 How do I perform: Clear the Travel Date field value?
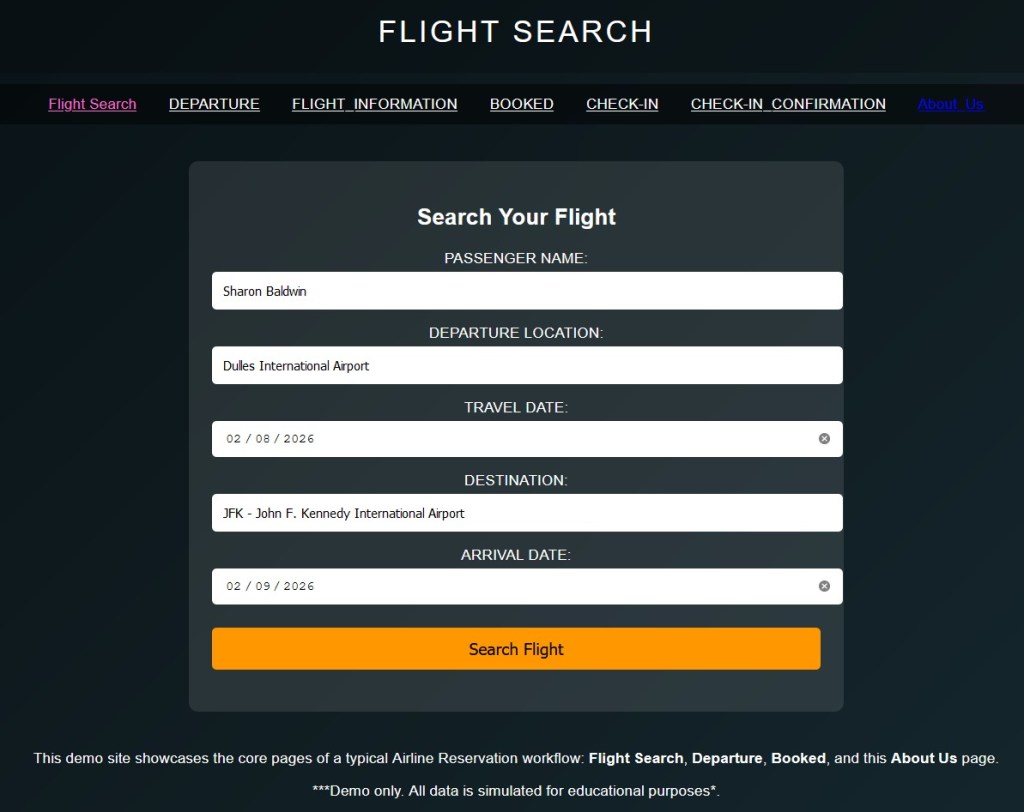tap(824, 439)
